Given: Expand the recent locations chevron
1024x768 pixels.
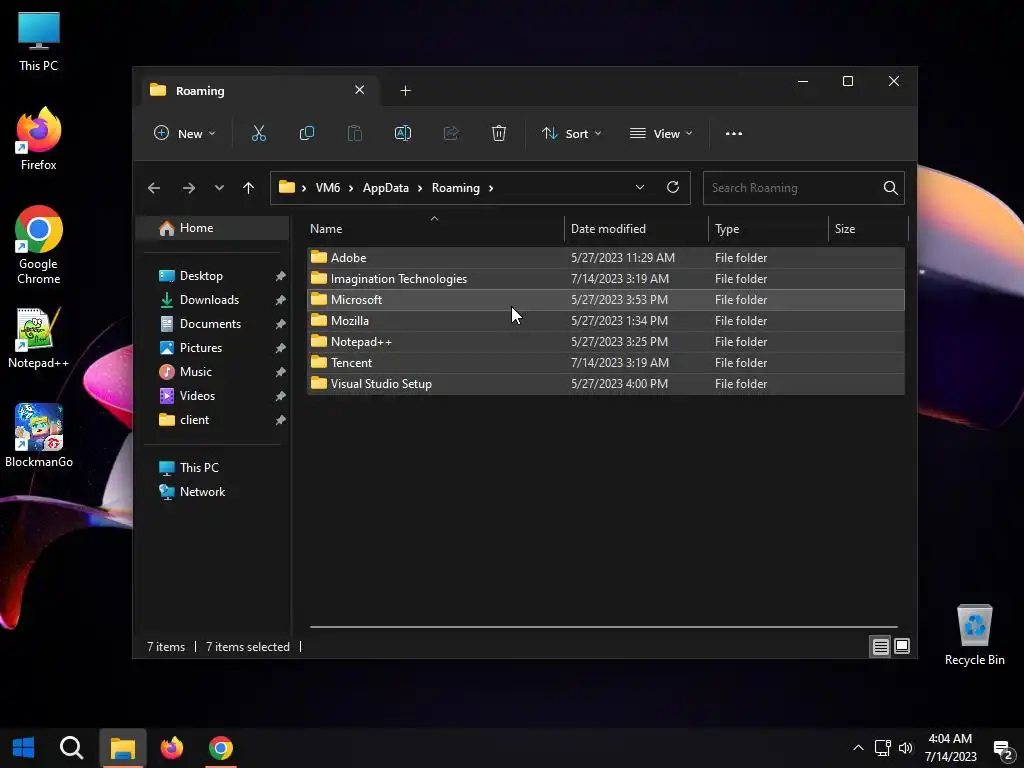Looking at the screenshot, I should coord(219,188).
